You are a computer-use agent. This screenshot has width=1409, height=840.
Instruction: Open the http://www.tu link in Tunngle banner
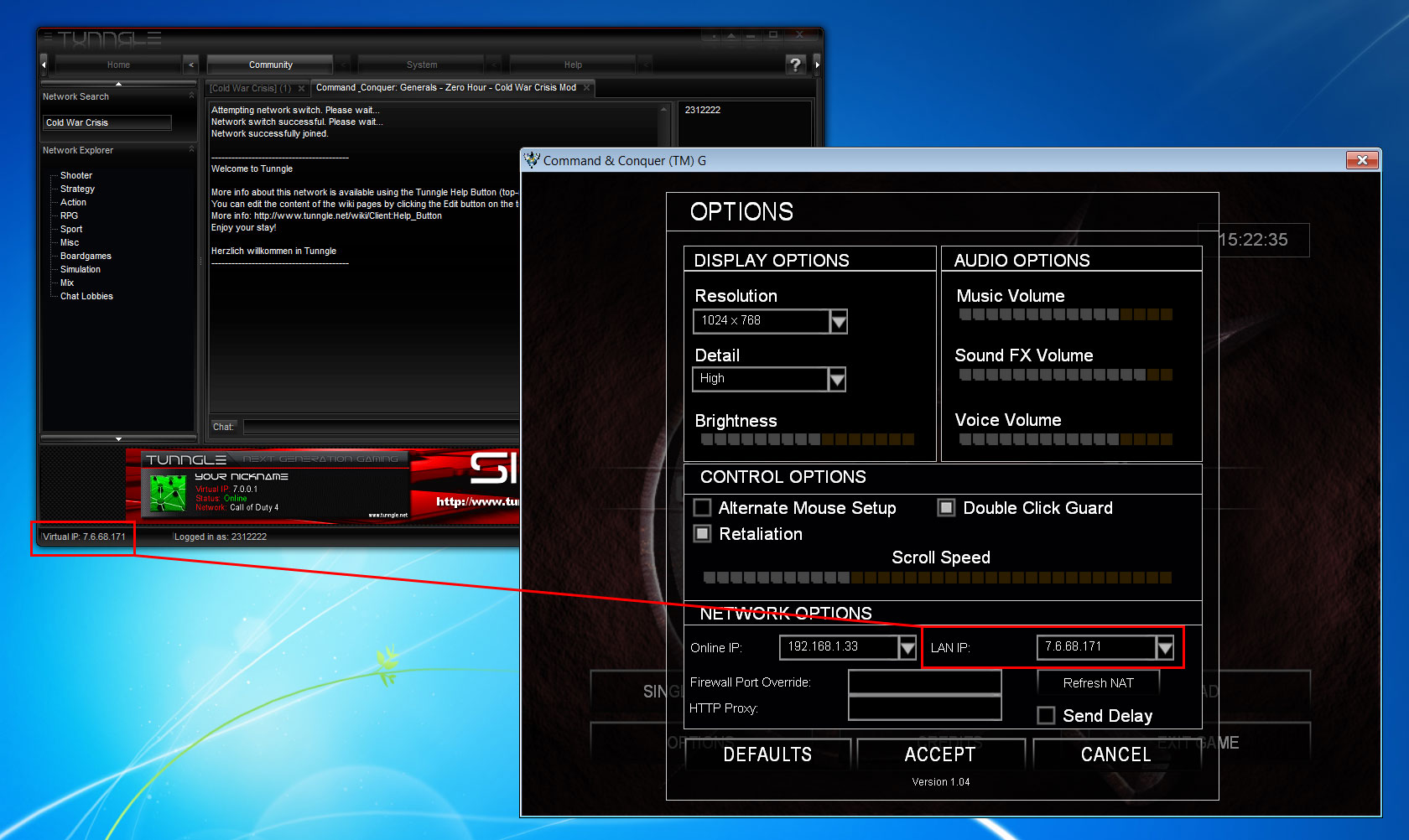pyautogui.click(x=477, y=501)
